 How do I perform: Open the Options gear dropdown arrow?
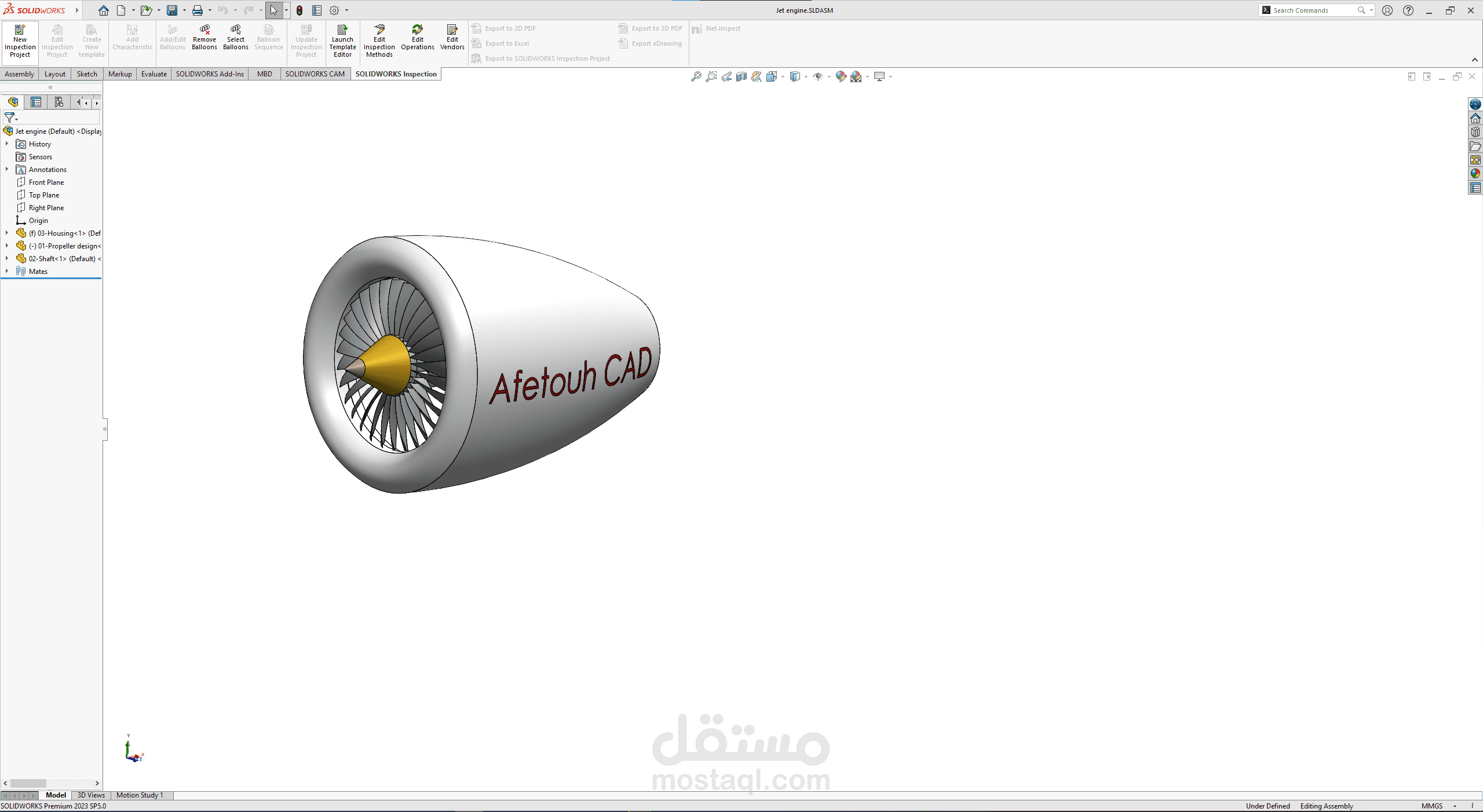point(346,10)
